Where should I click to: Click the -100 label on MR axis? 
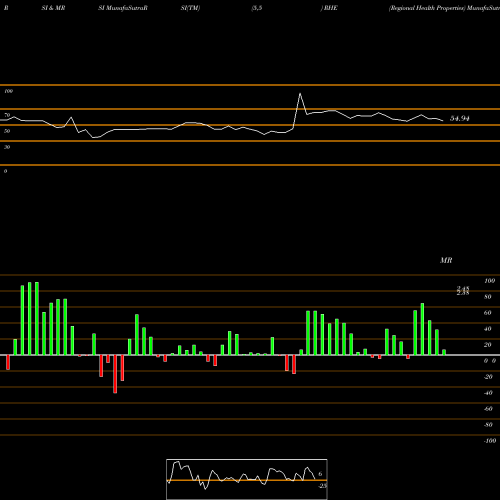point(490,441)
